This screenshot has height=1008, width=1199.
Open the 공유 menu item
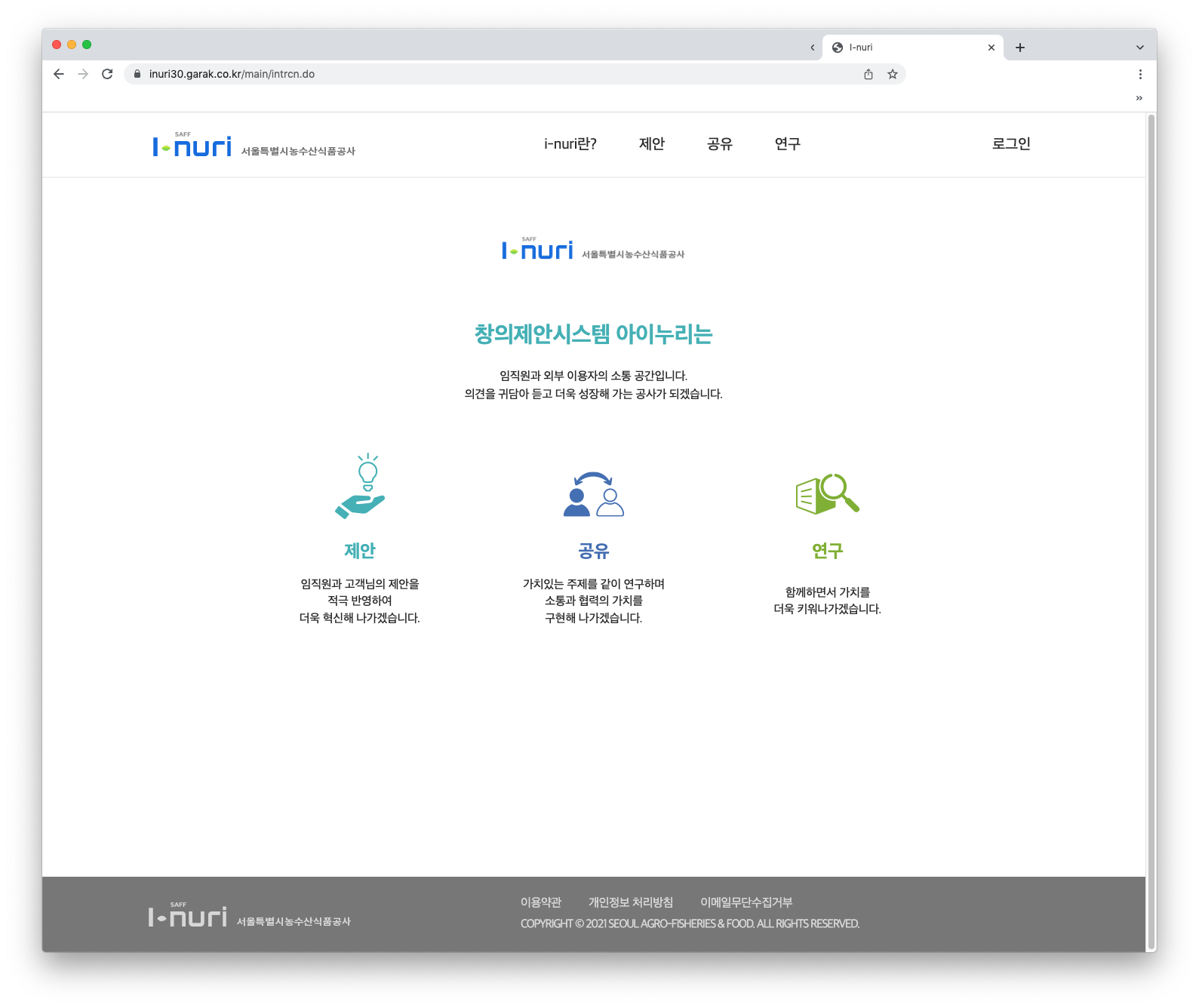coord(720,144)
